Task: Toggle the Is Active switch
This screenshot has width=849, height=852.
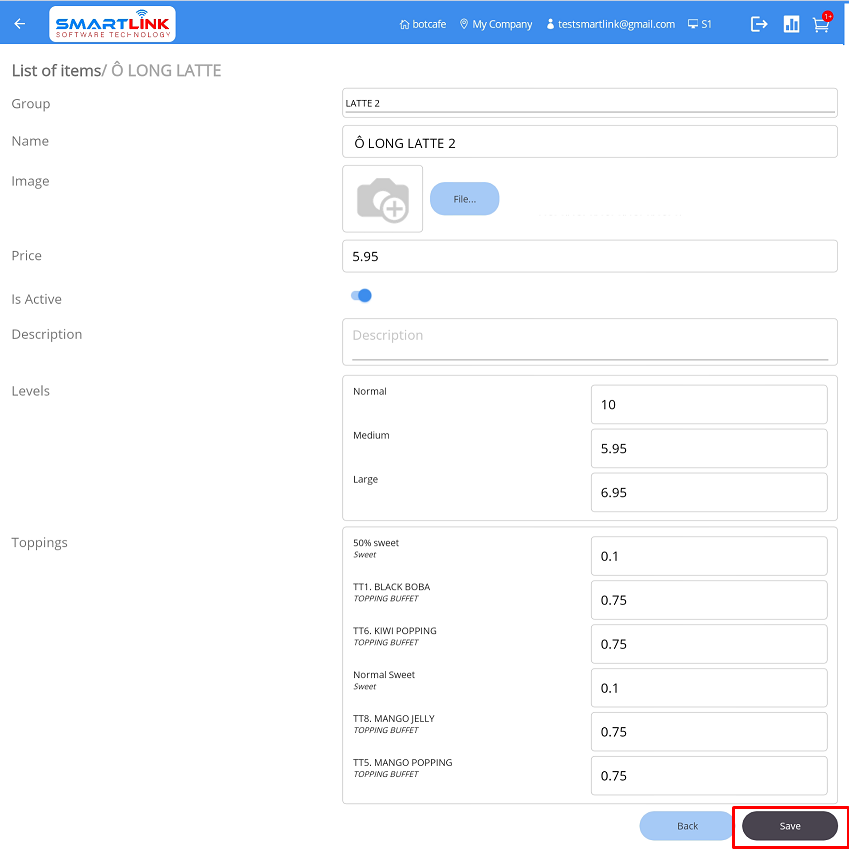Action: (x=361, y=296)
